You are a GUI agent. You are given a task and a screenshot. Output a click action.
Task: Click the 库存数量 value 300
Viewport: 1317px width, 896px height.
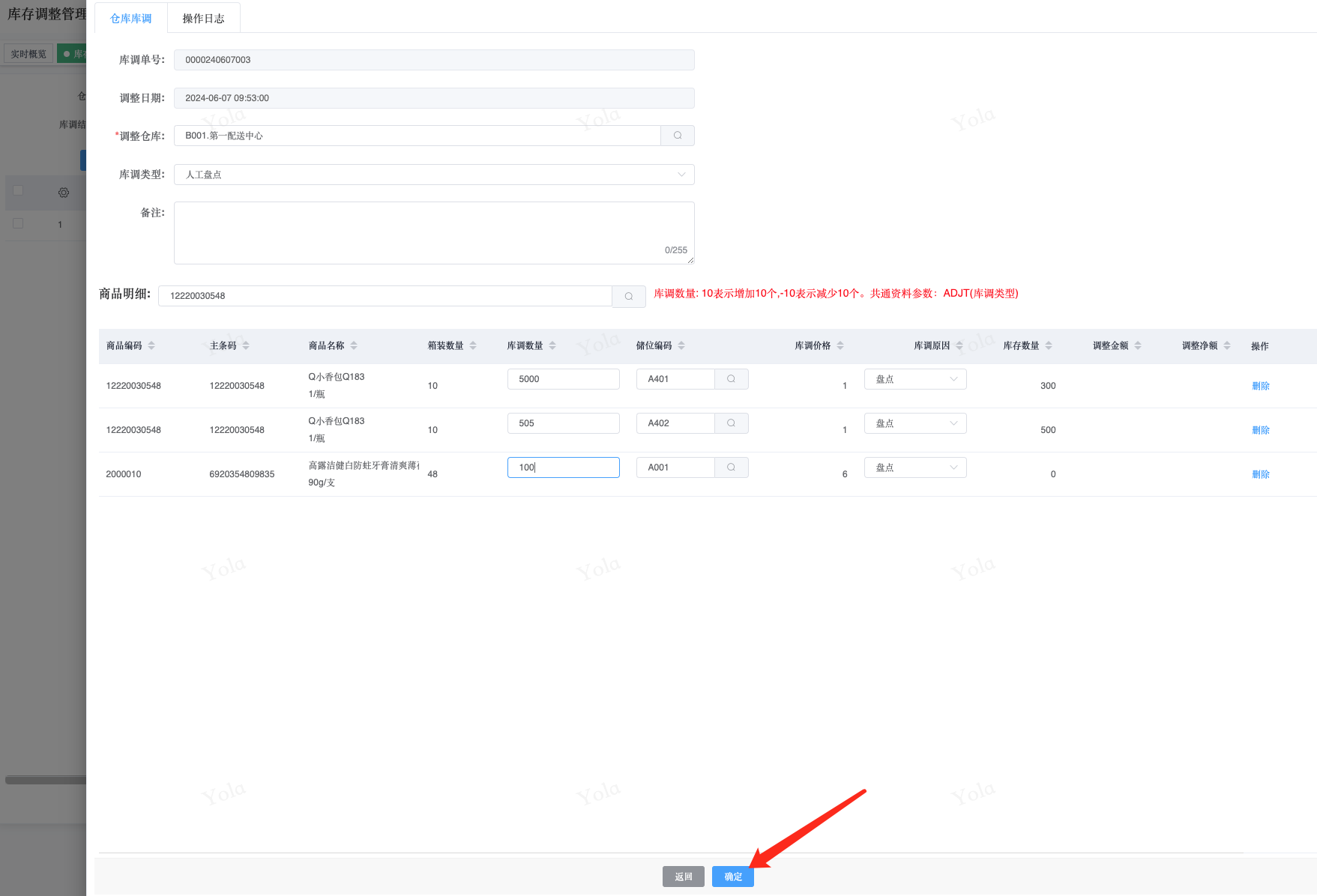(1048, 386)
